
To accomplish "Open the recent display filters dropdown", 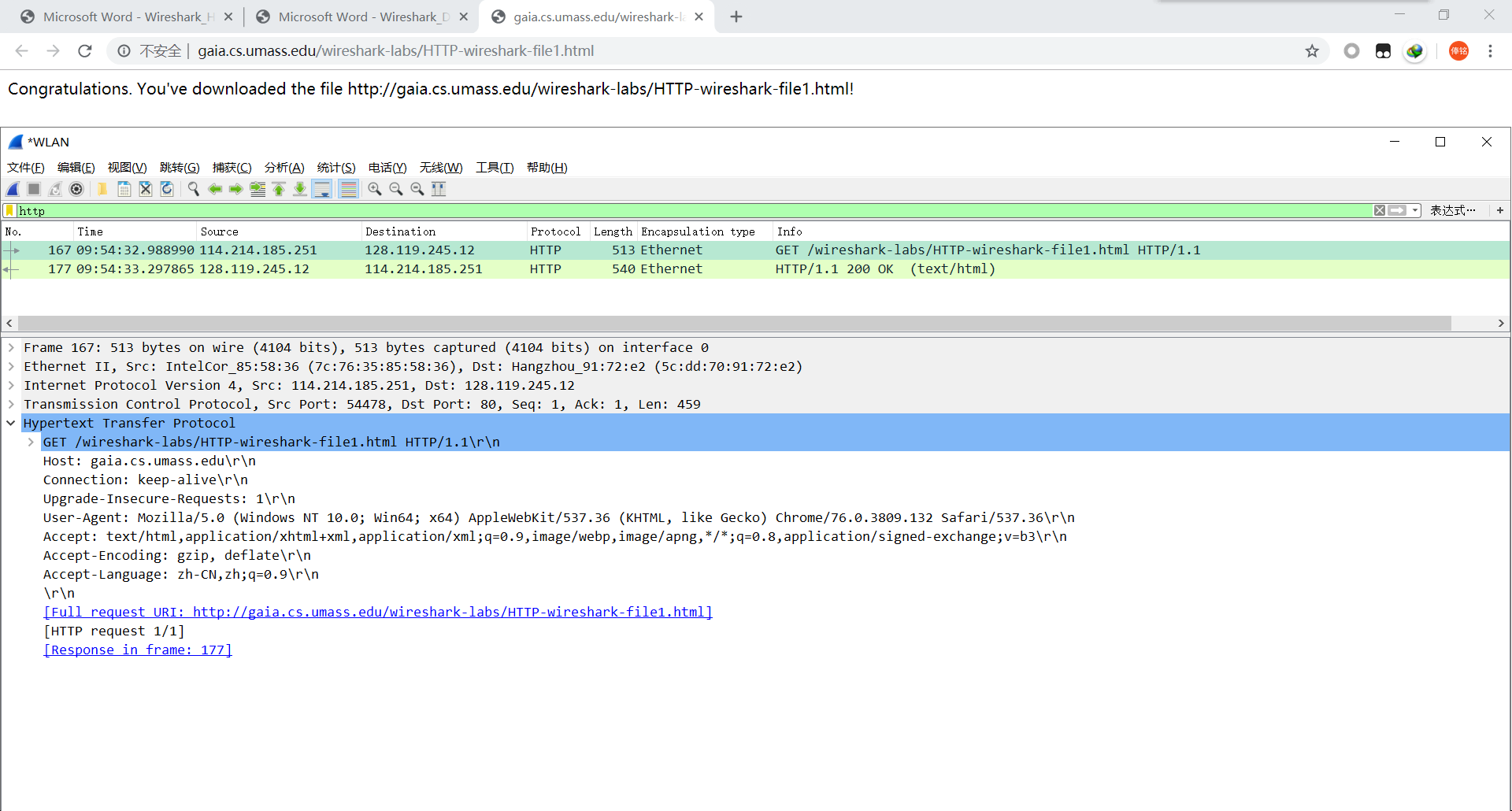I will [x=1415, y=210].
